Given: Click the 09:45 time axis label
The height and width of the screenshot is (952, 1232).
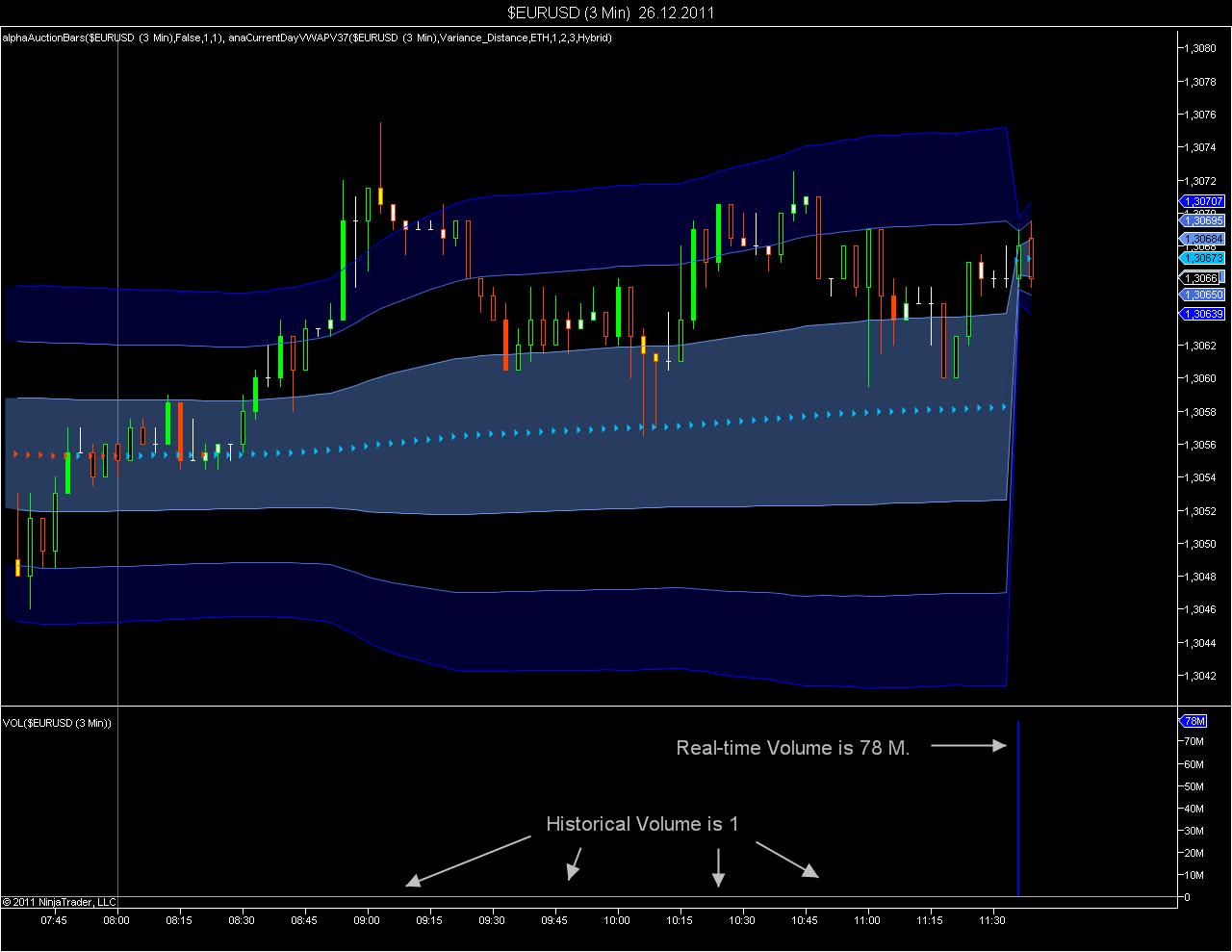Looking at the screenshot, I should coord(554,920).
